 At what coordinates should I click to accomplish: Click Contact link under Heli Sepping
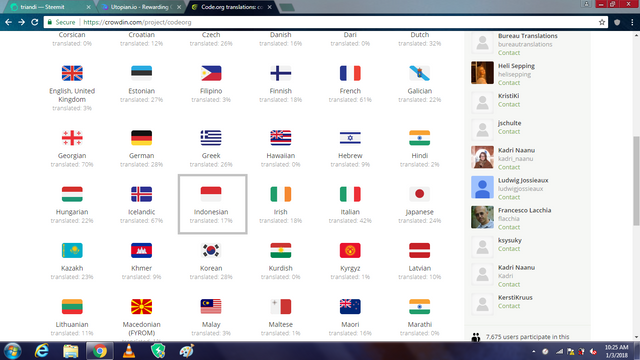tap(509, 83)
